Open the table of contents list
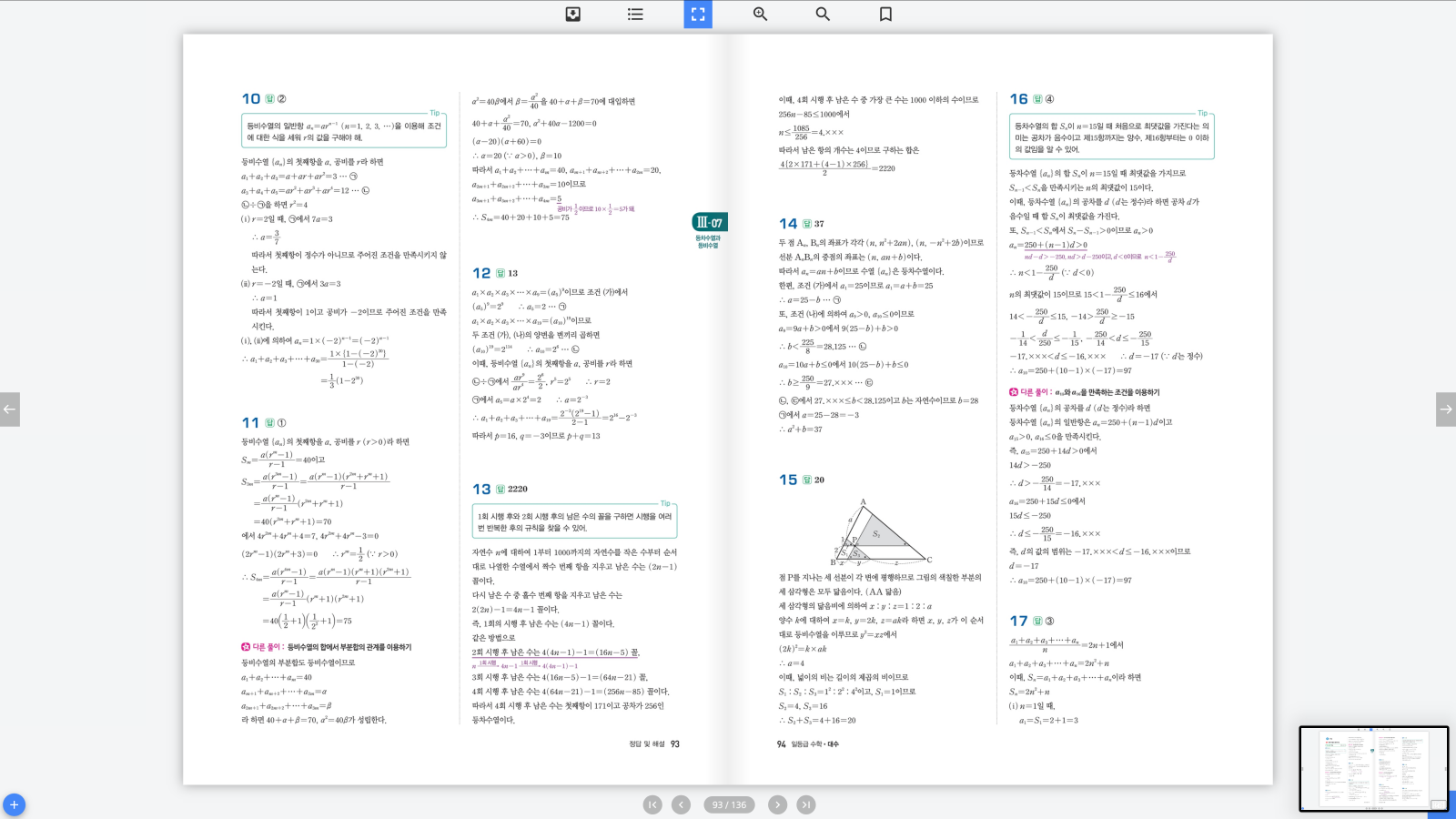The width and height of the screenshot is (1456, 819). coord(635,14)
